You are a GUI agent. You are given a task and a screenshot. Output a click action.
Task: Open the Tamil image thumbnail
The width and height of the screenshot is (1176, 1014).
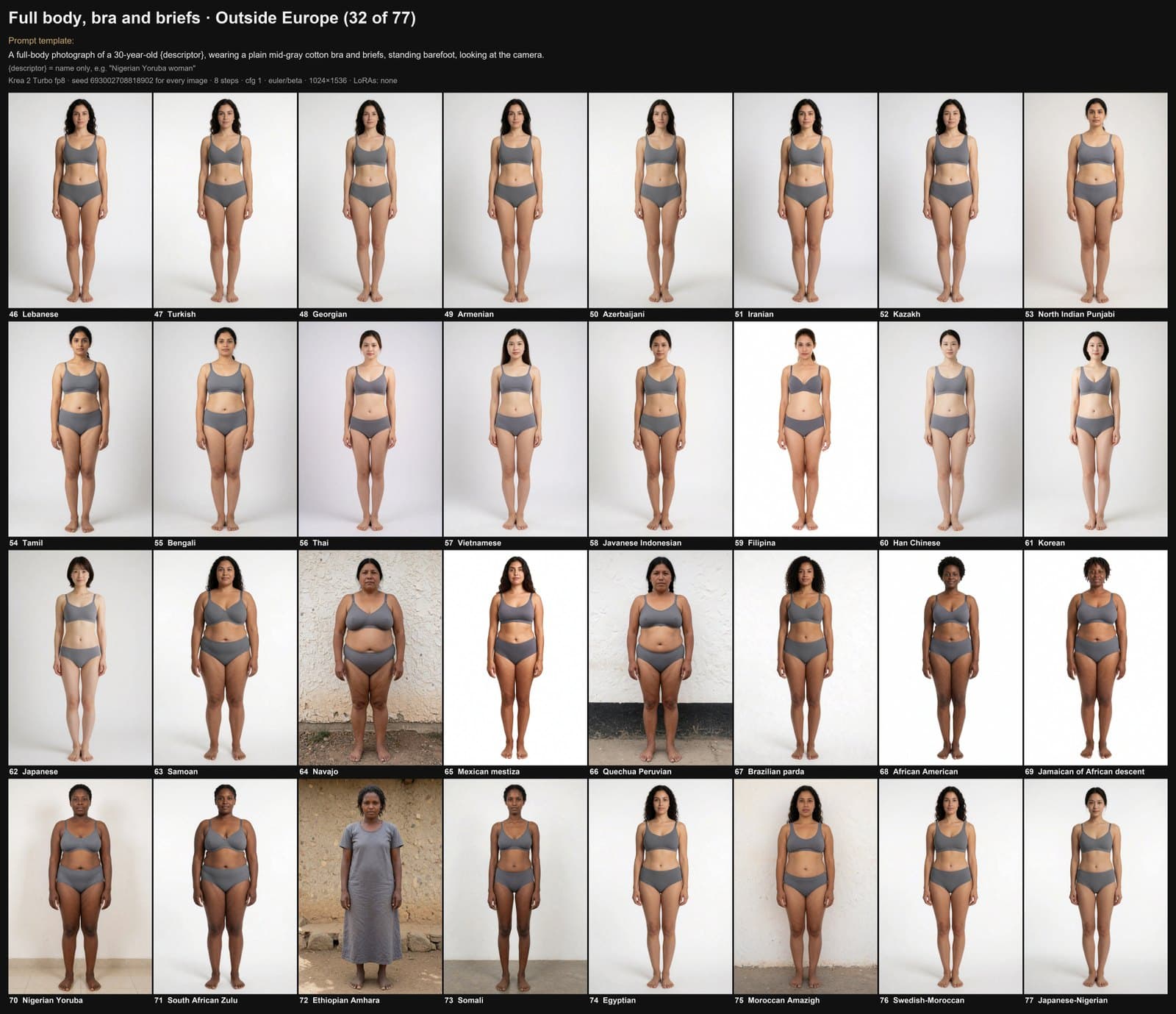click(80, 429)
